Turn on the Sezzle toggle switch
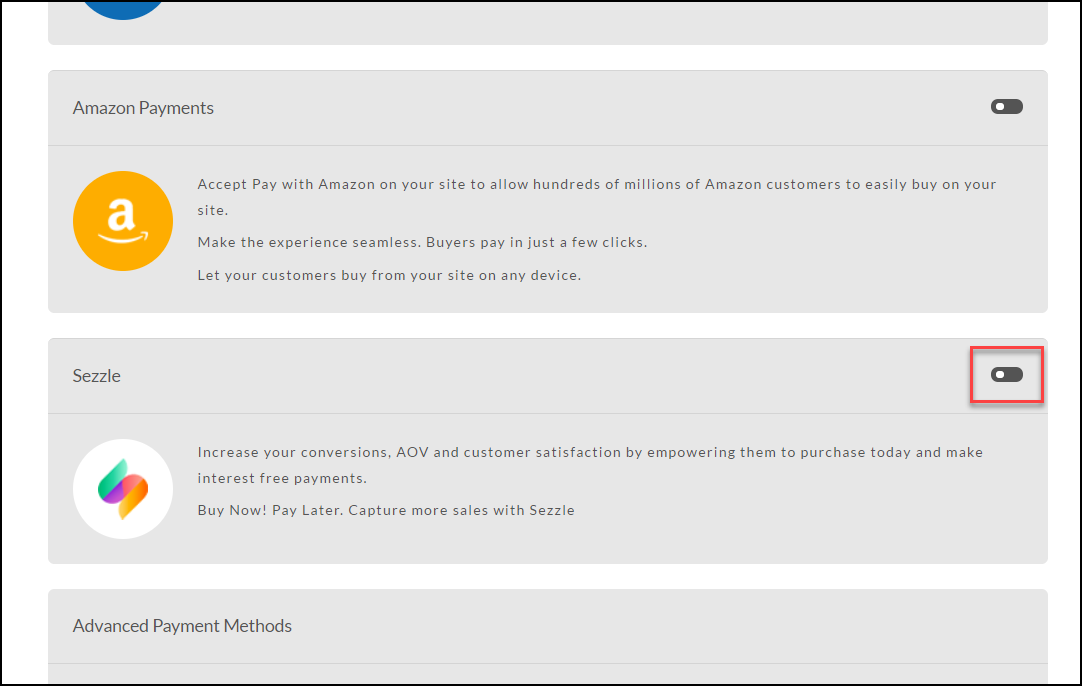Viewport: 1082px width, 686px height. 1007,375
